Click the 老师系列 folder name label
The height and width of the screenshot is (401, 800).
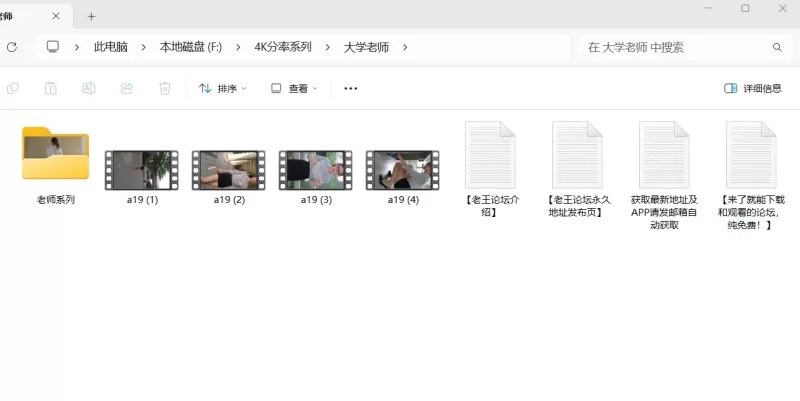click(x=56, y=199)
